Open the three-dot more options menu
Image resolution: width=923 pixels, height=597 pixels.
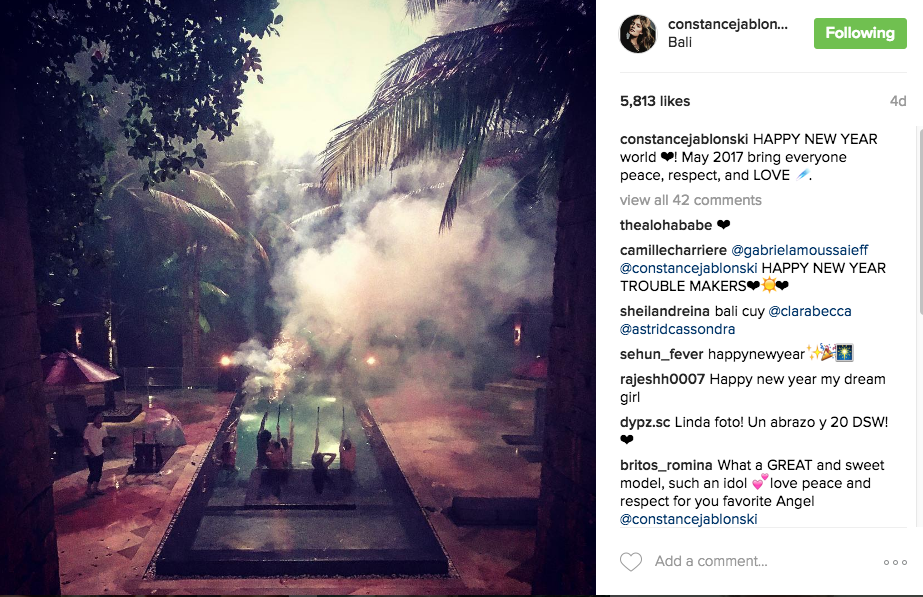point(895,562)
